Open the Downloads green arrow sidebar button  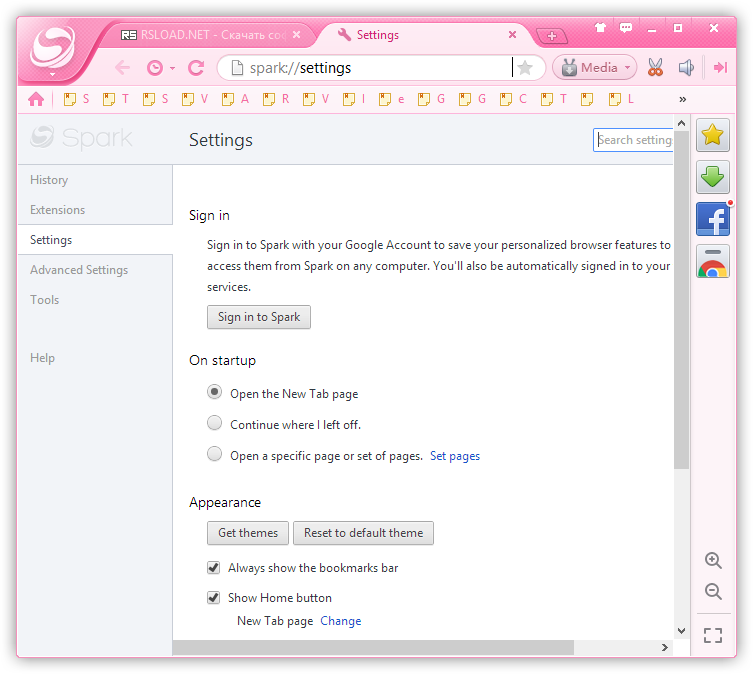point(713,177)
